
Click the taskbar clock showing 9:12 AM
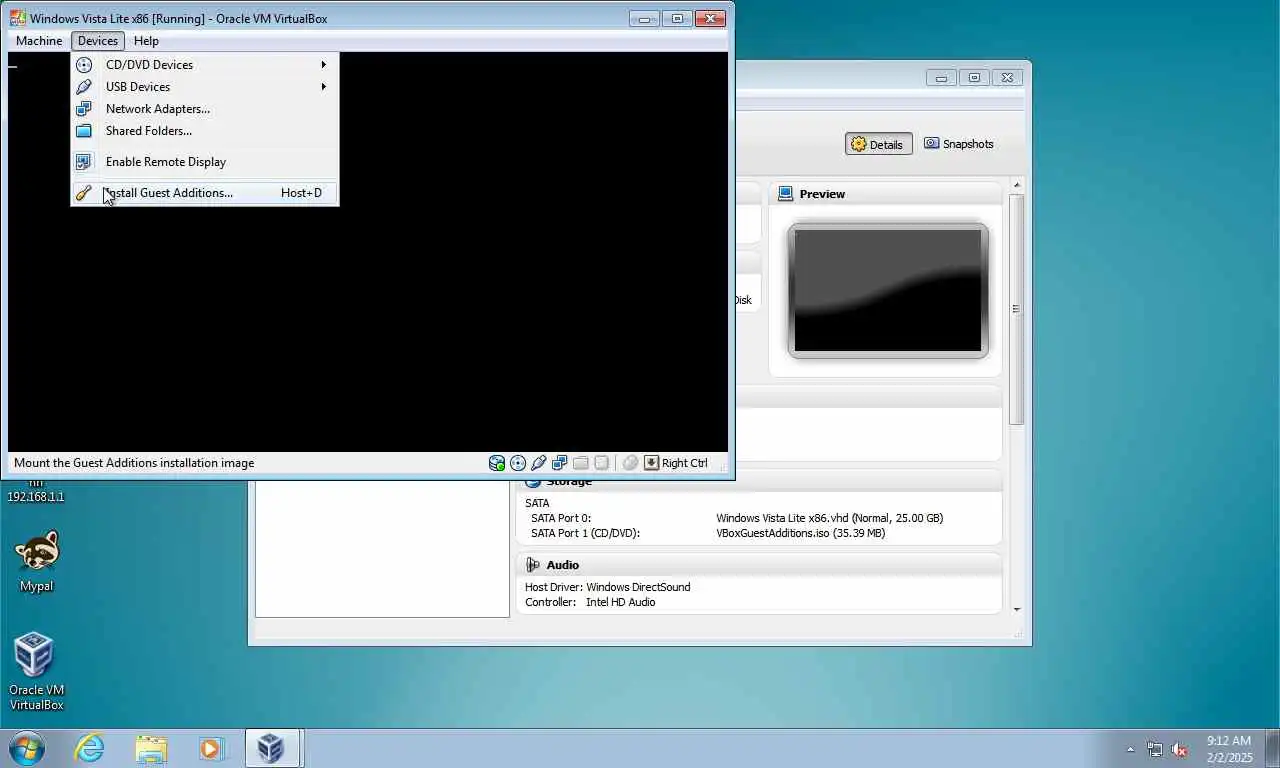pyautogui.click(x=1229, y=749)
